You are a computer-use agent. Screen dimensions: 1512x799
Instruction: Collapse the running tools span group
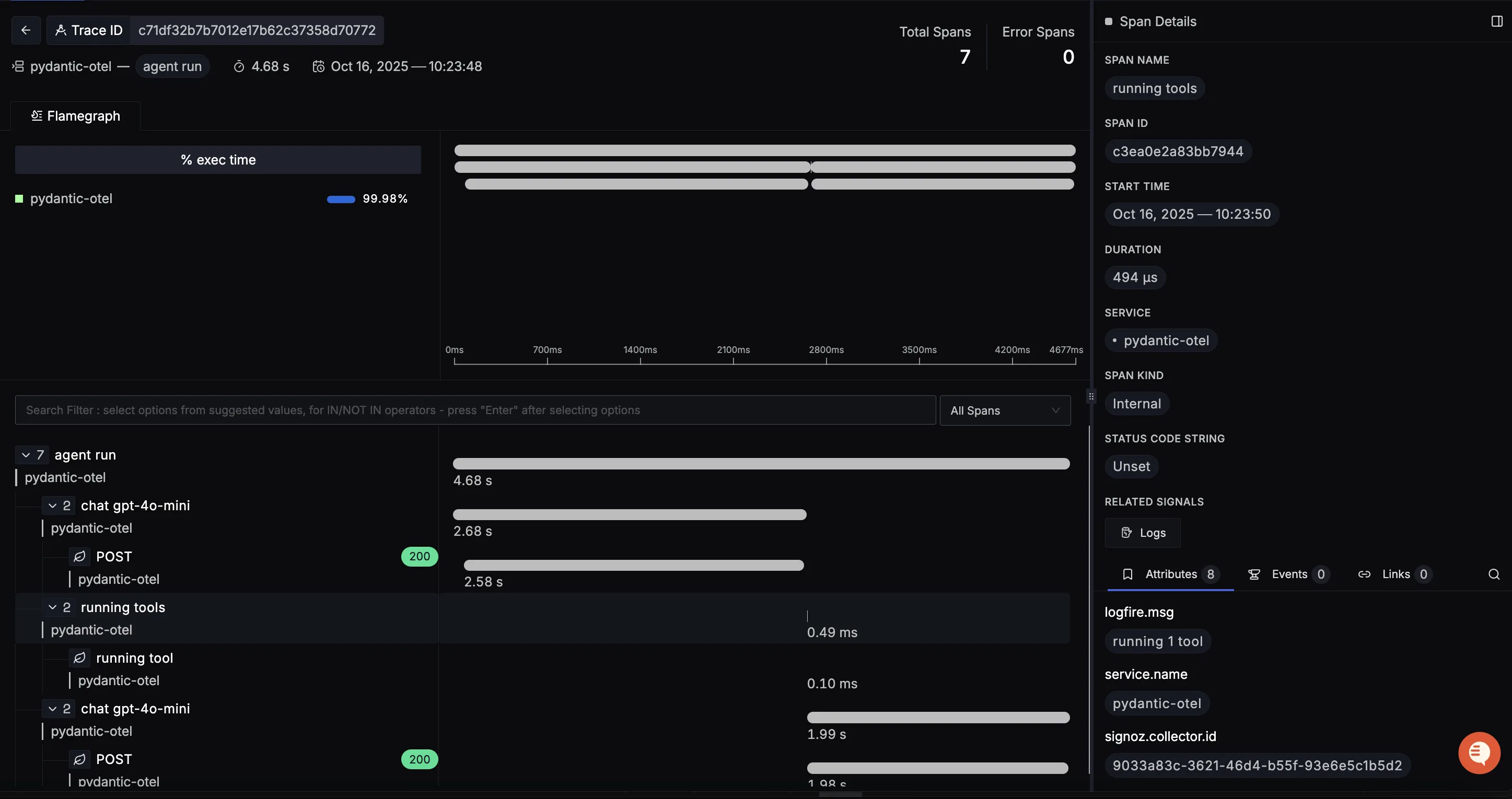tap(52, 607)
